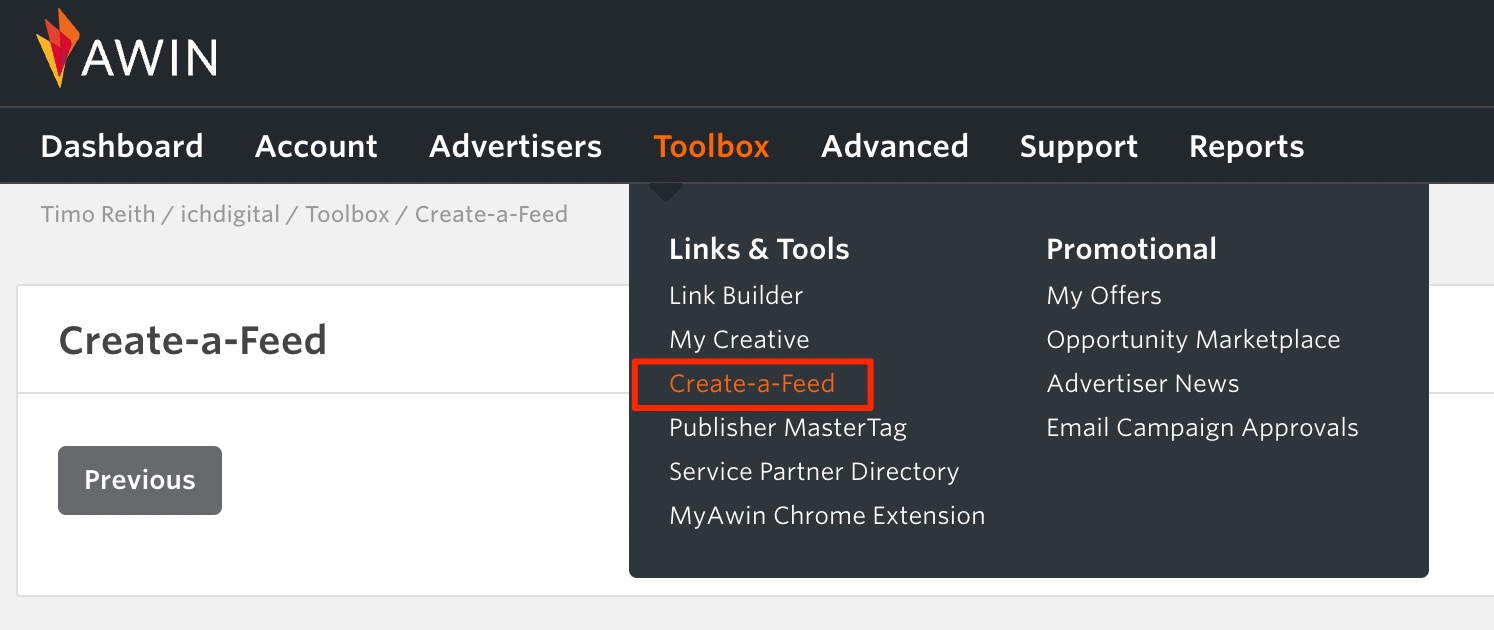This screenshot has height=630, width=1494.
Task: Open My Creative
Action: pos(739,339)
